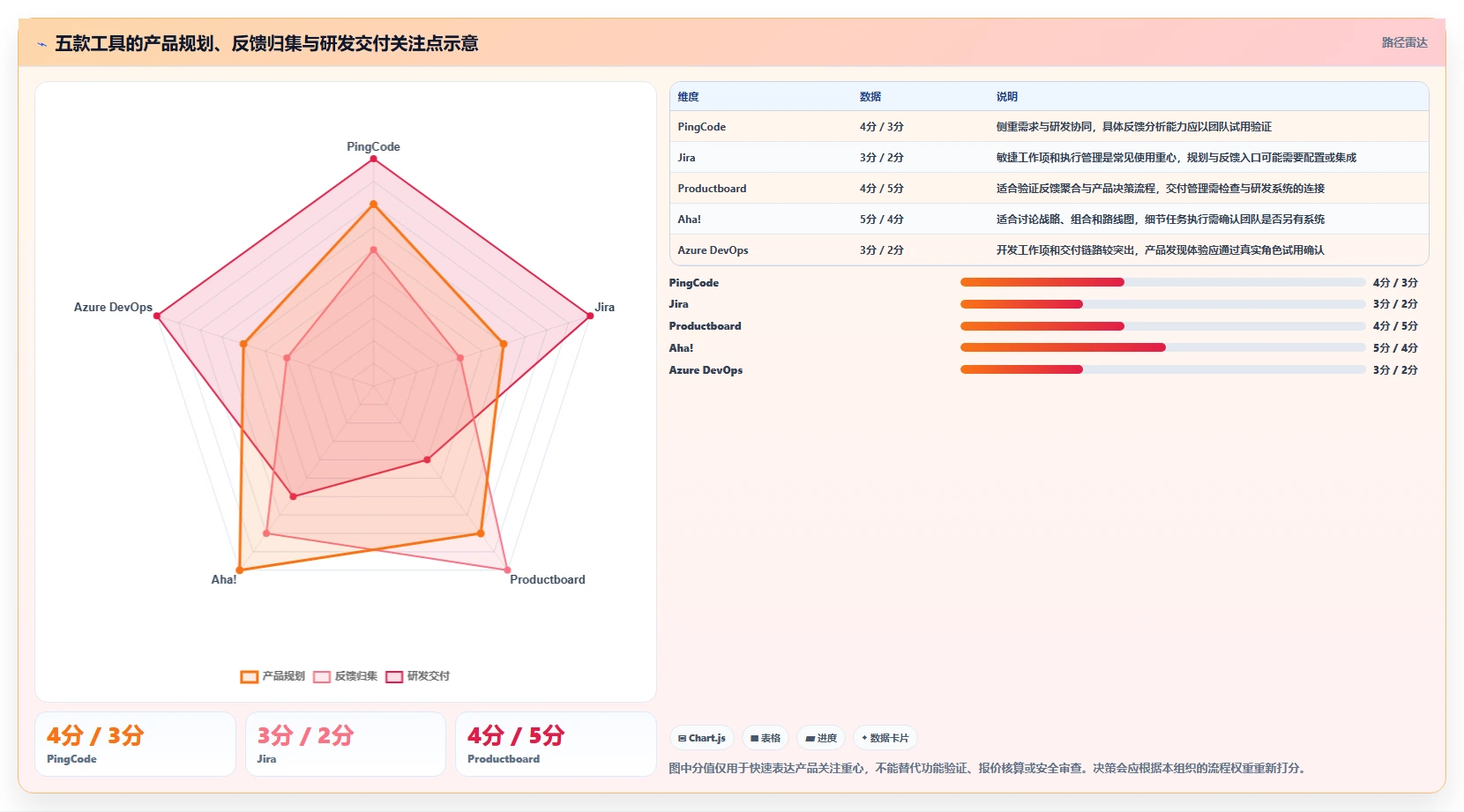The width and height of the screenshot is (1464, 812).
Task: Click the 进度 chip
Action: (x=821, y=738)
